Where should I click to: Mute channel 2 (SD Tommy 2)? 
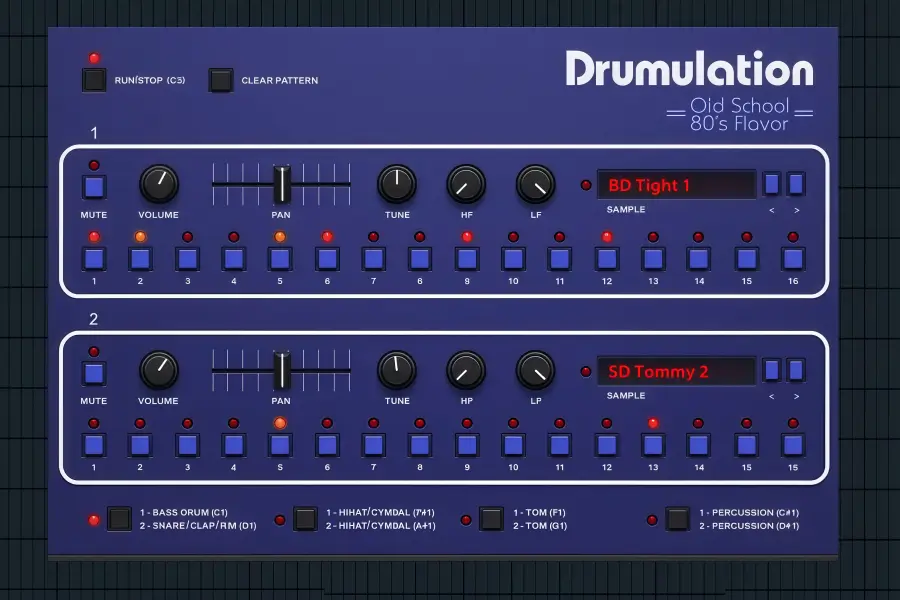pos(94,373)
